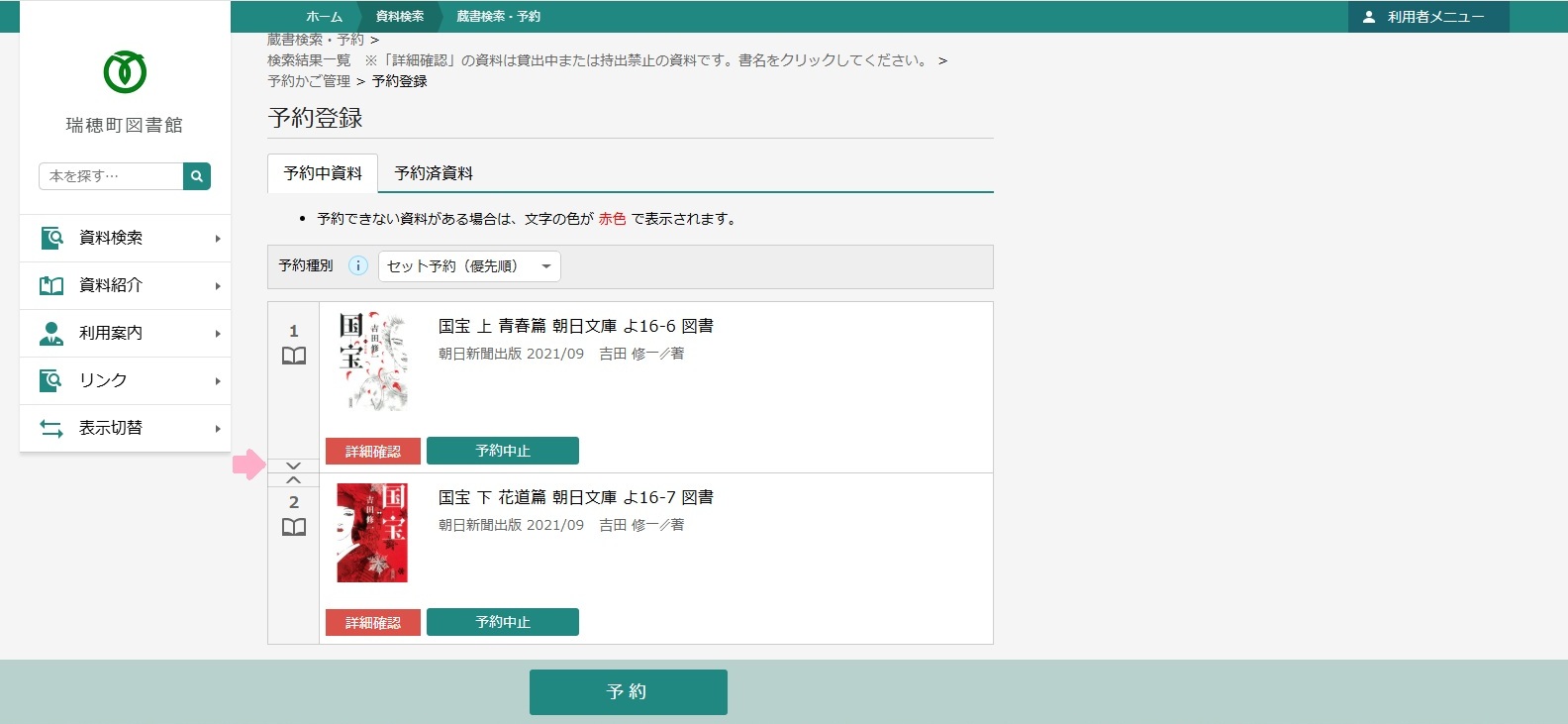Move item 2 up with chevron arrow

pyautogui.click(x=293, y=480)
